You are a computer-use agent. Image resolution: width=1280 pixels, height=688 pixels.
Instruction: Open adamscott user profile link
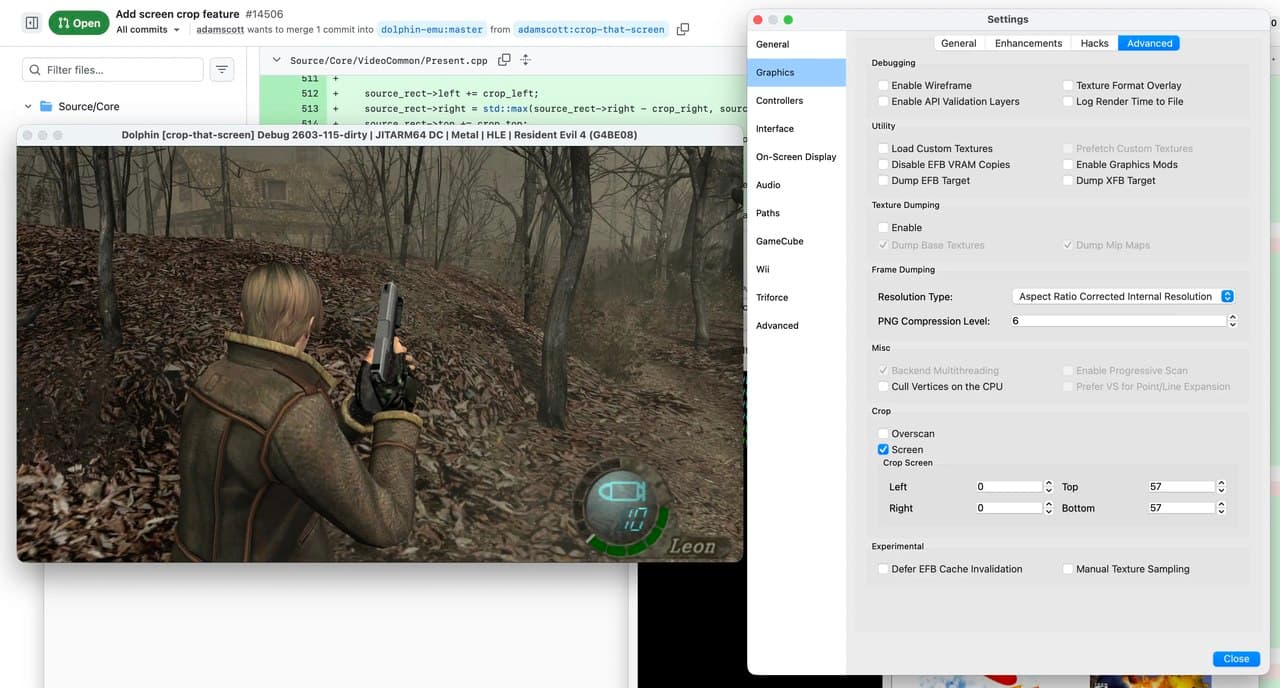(220, 30)
